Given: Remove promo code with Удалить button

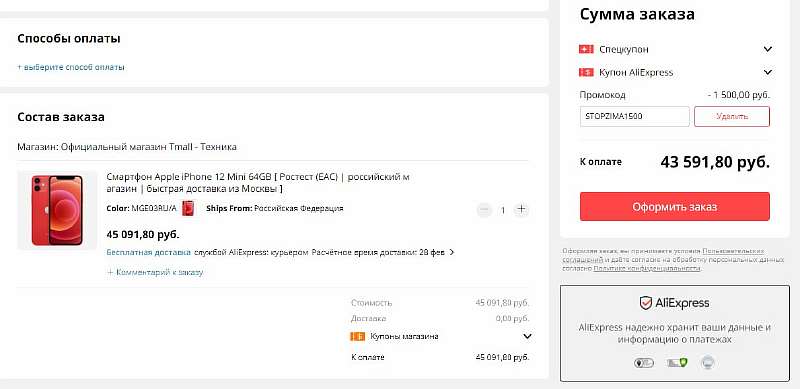Looking at the screenshot, I should (732, 116).
